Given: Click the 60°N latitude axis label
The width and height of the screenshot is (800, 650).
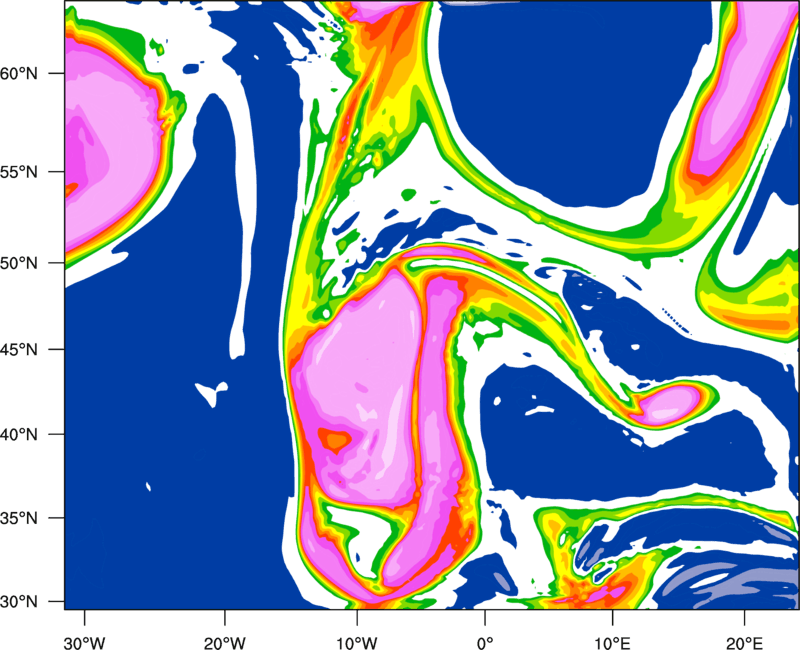Looking at the screenshot, I should 19,73.
